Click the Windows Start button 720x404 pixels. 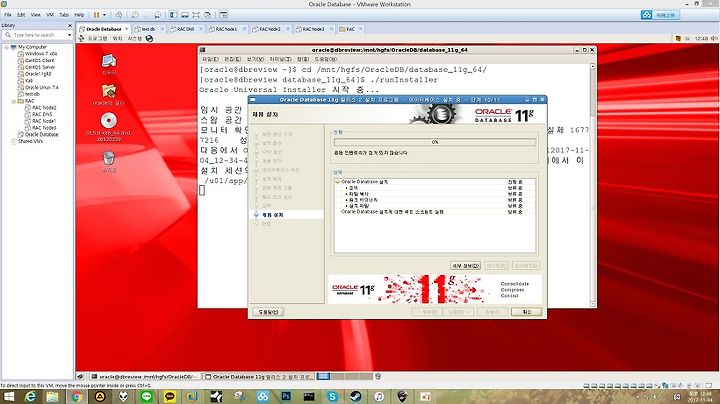pos(8,396)
